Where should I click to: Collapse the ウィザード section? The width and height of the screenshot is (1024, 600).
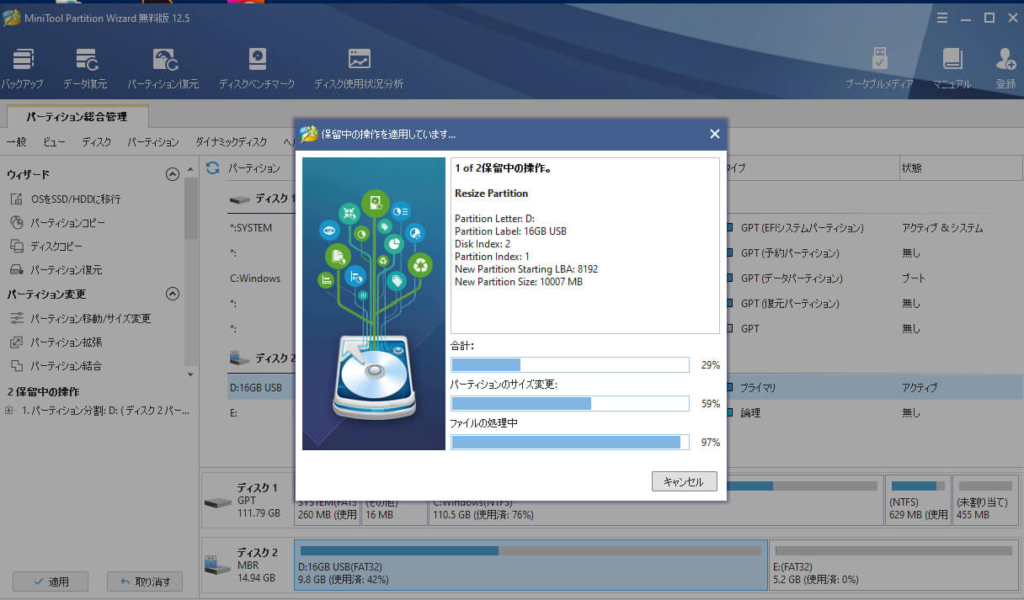tap(172, 174)
